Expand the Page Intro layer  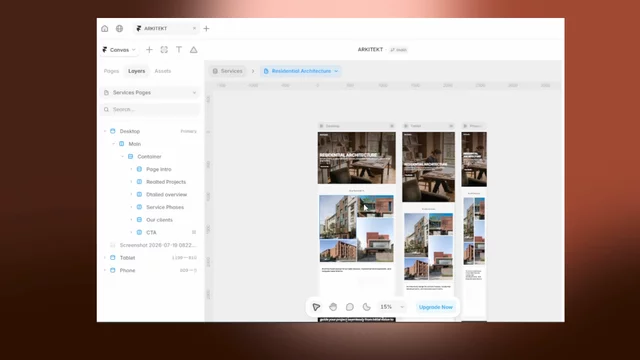coord(131,169)
